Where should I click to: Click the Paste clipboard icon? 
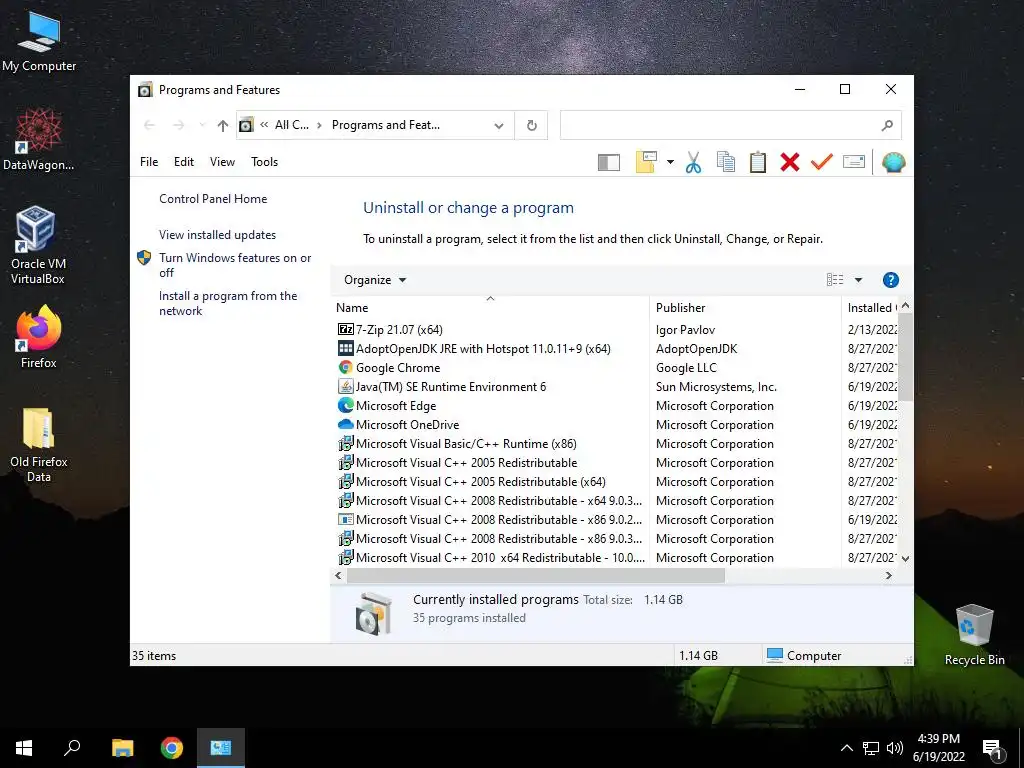click(758, 162)
